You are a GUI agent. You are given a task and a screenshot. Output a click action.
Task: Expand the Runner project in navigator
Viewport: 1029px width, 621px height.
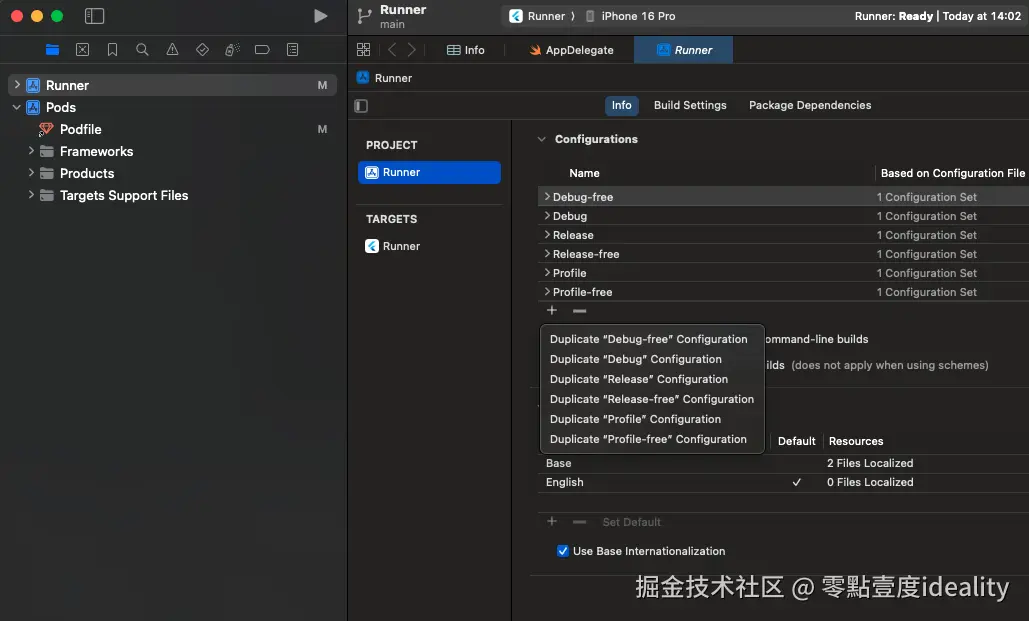pos(17,85)
